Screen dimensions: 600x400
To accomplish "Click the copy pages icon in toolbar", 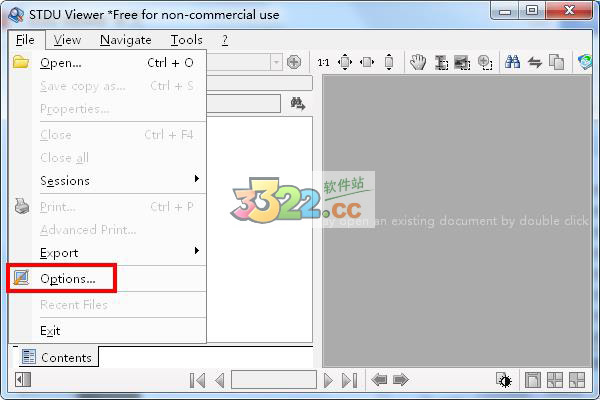I will pos(556,62).
